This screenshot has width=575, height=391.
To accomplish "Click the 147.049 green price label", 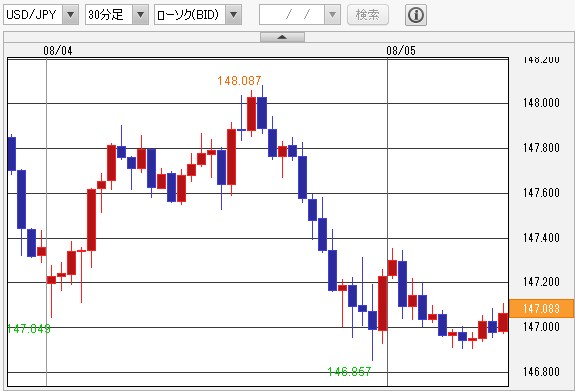I will coord(29,329).
